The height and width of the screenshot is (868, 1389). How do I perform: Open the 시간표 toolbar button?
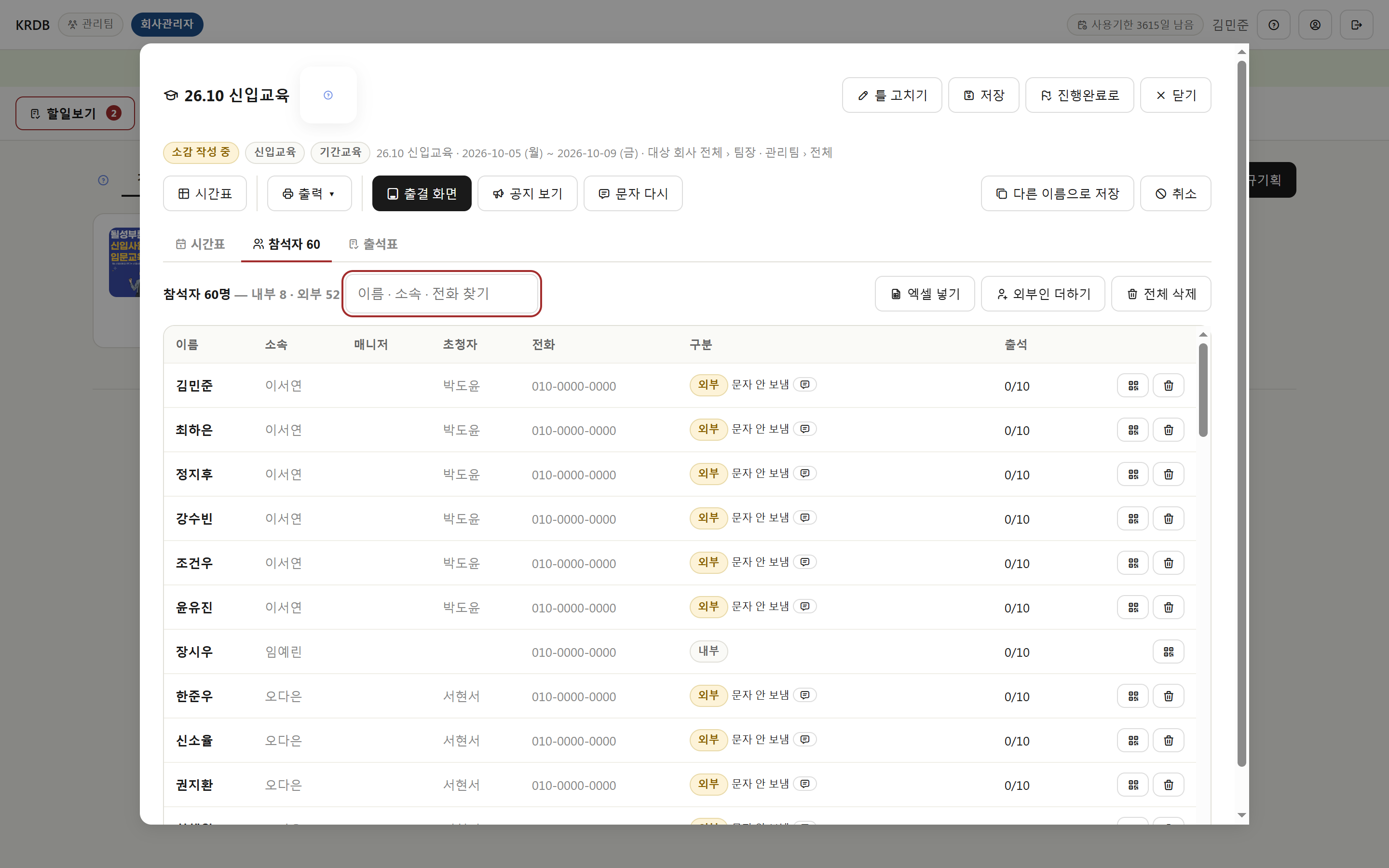click(205, 193)
